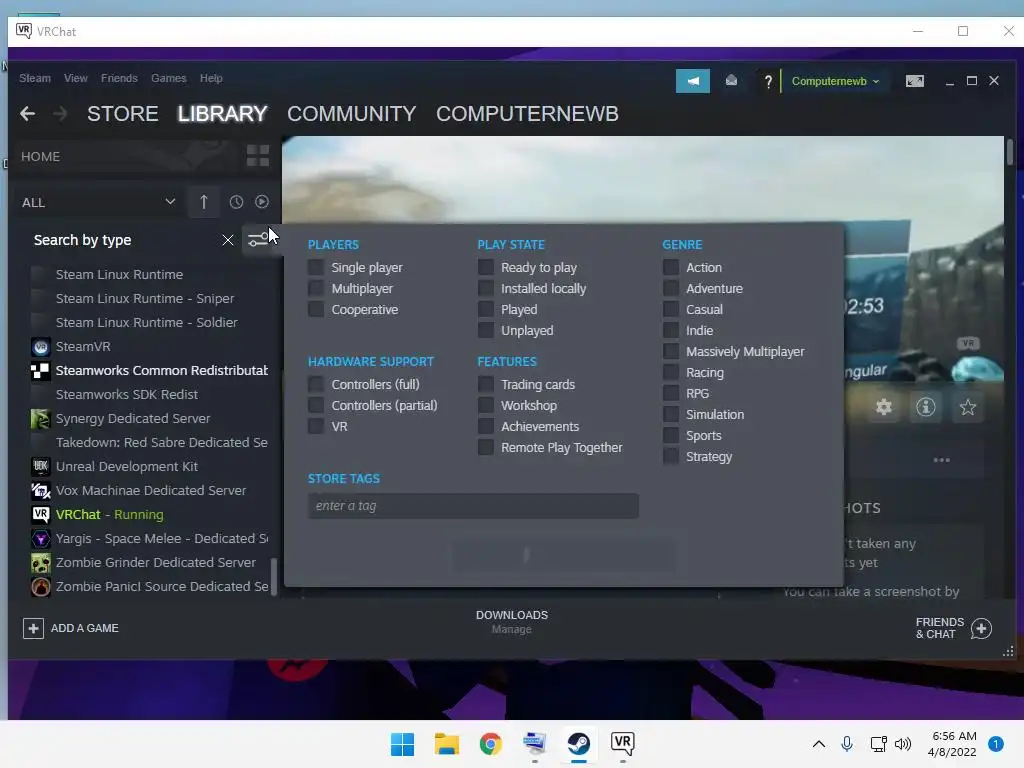The image size is (1024, 768).
Task: Sort library by the up arrow icon
Action: (204, 202)
